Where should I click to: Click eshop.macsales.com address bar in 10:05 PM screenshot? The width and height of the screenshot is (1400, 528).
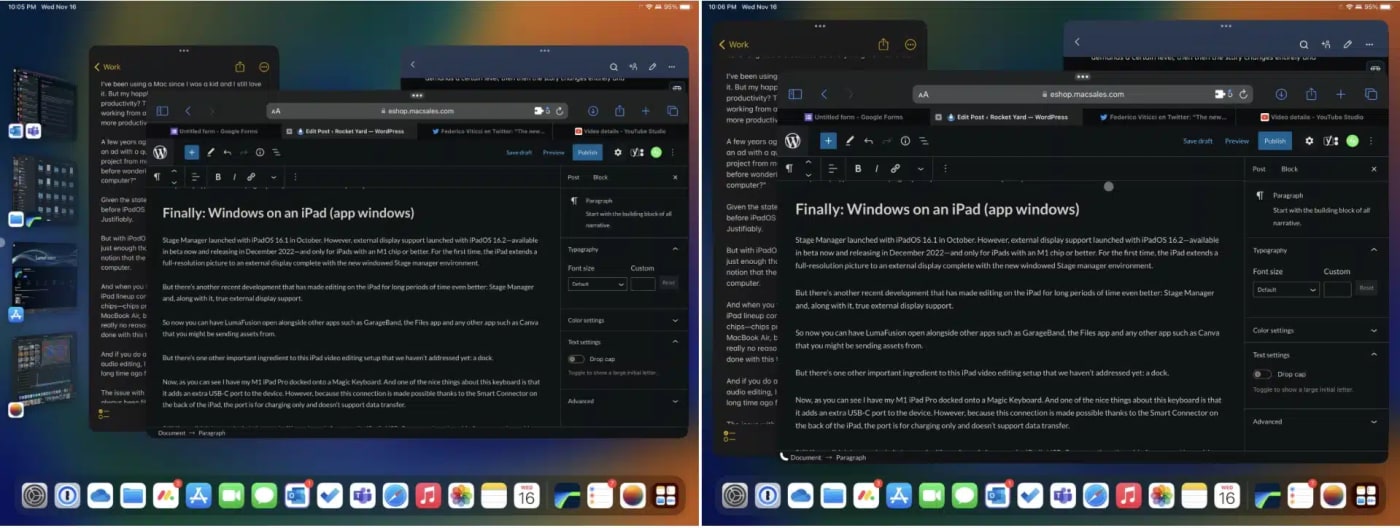(418, 111)
